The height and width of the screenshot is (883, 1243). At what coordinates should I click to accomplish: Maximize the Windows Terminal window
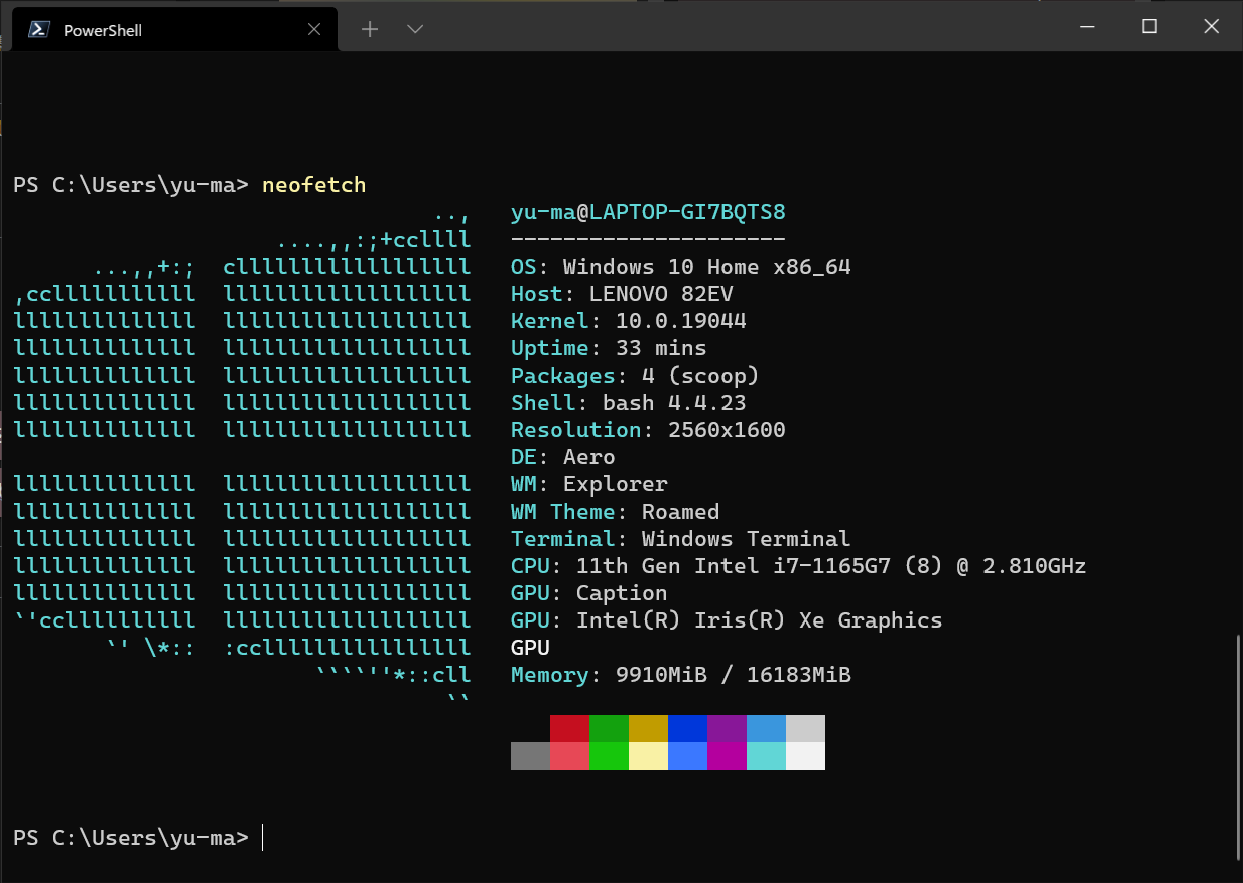(x=1149, y=27)
